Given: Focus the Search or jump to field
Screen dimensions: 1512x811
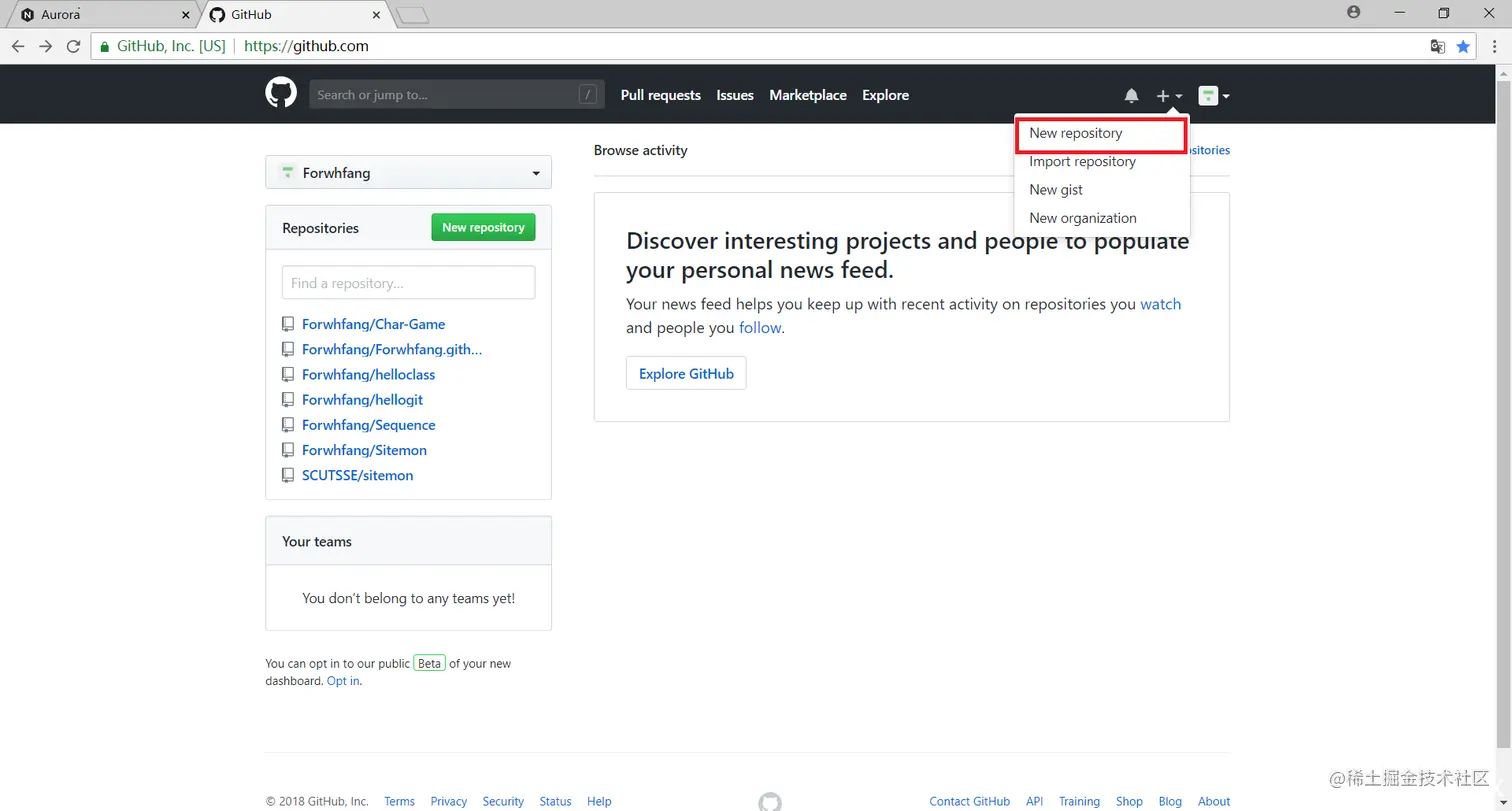Looking at the screenshot, I should [x=457, y=95].
